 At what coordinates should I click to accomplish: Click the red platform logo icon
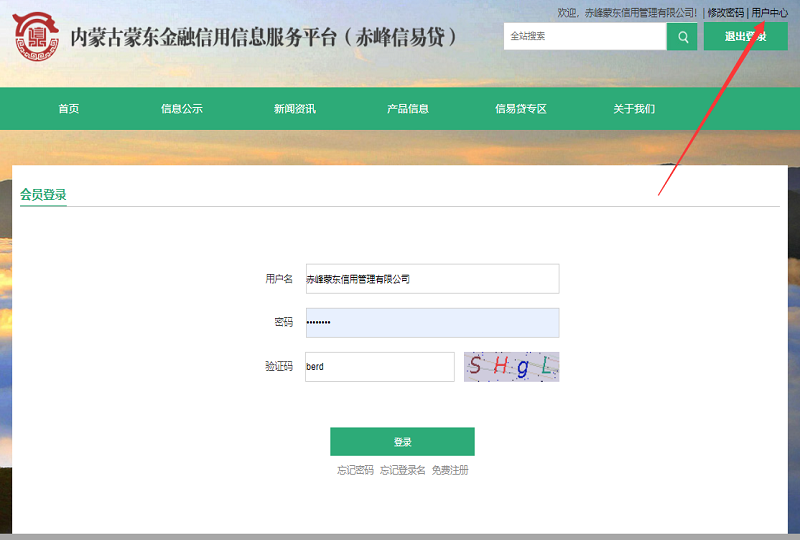[36, 37]
